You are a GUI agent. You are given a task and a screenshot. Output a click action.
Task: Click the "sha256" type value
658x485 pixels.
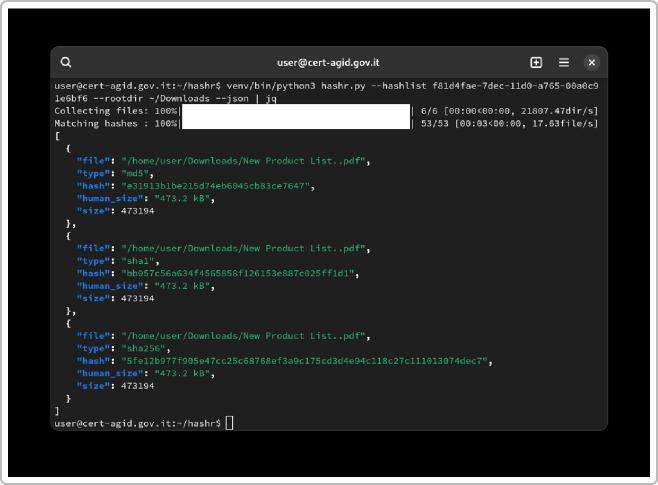click(x=141, y=348)
